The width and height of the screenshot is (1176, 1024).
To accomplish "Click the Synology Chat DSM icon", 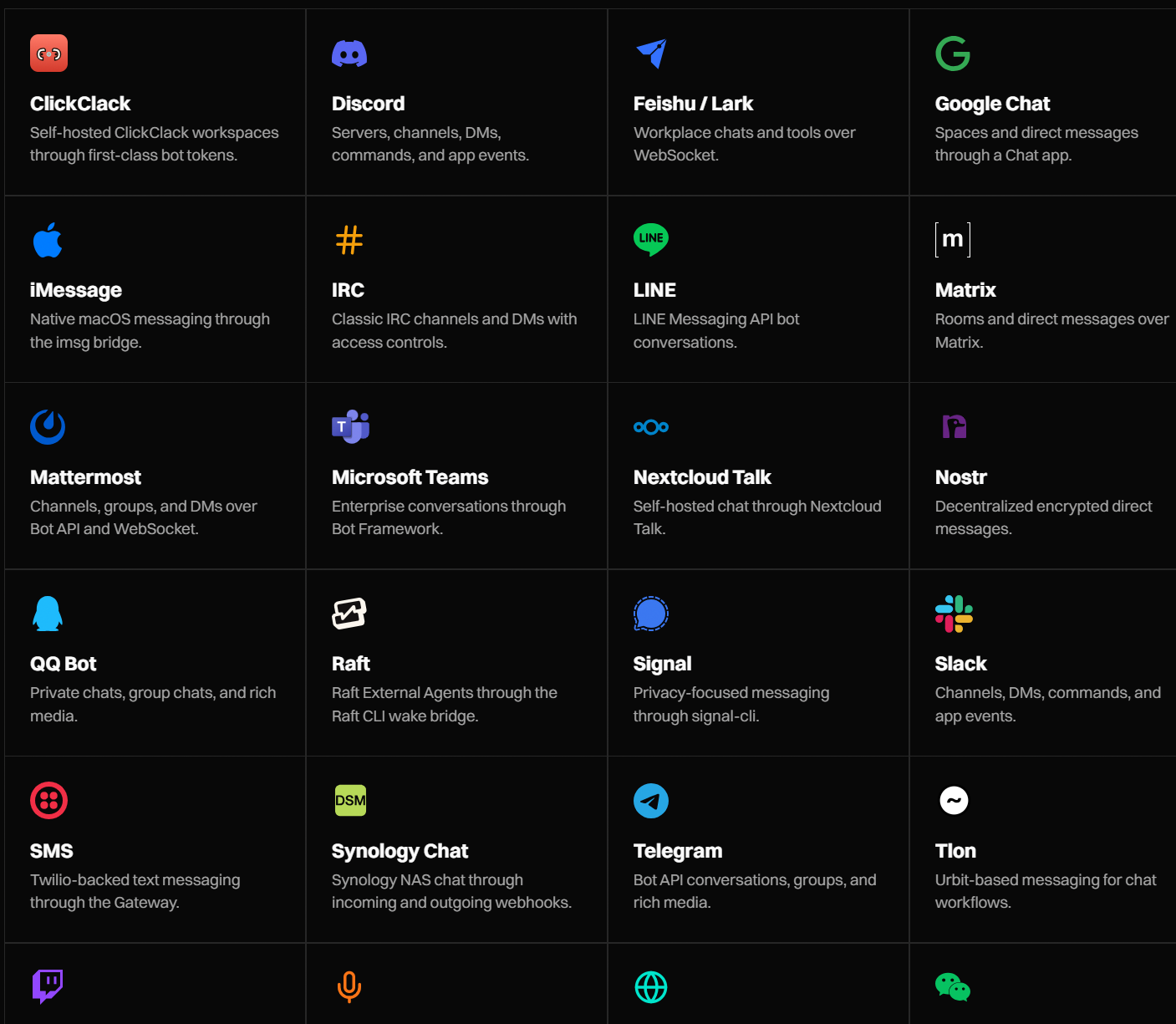I will (x=350, y=800).
